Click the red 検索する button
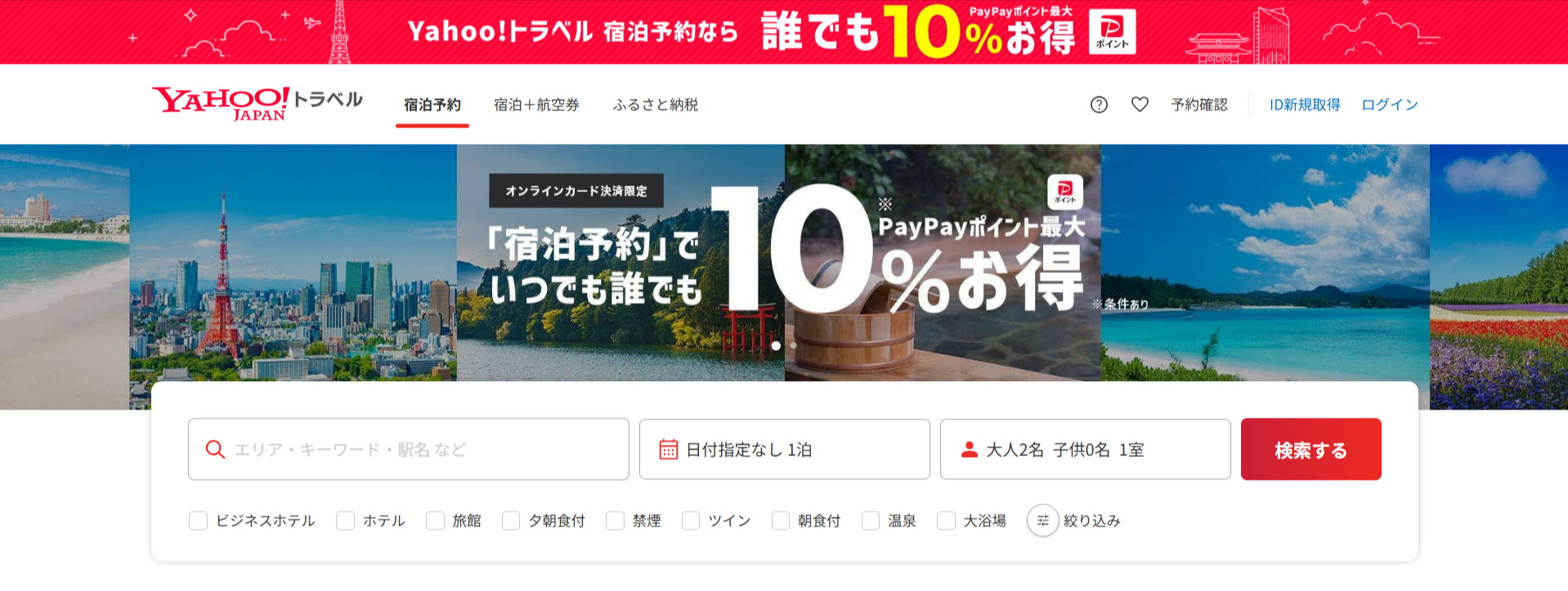The width and height of the screenshot is (1568, 591). coord(1311,450)
